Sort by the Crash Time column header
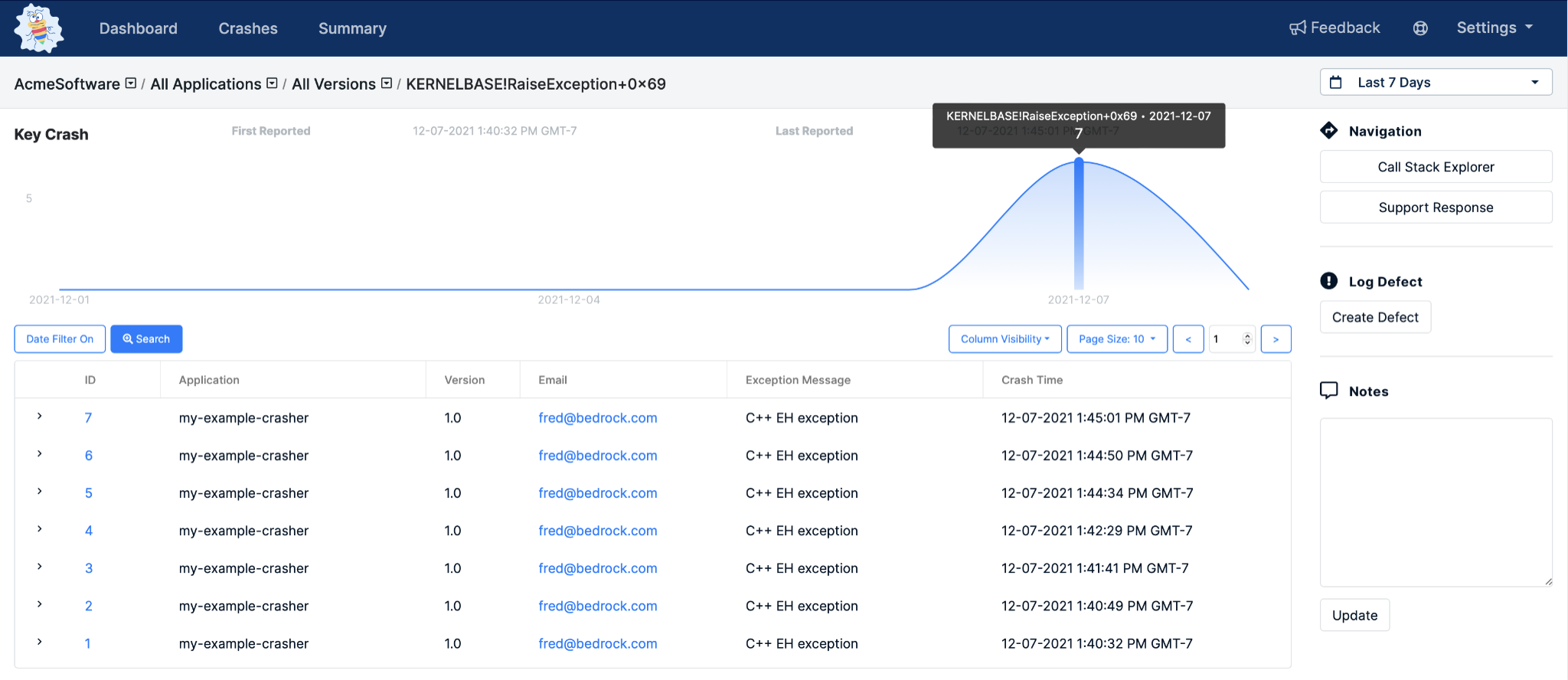The height and width of the screenshot is (680, 1568). pos(1032,379)
